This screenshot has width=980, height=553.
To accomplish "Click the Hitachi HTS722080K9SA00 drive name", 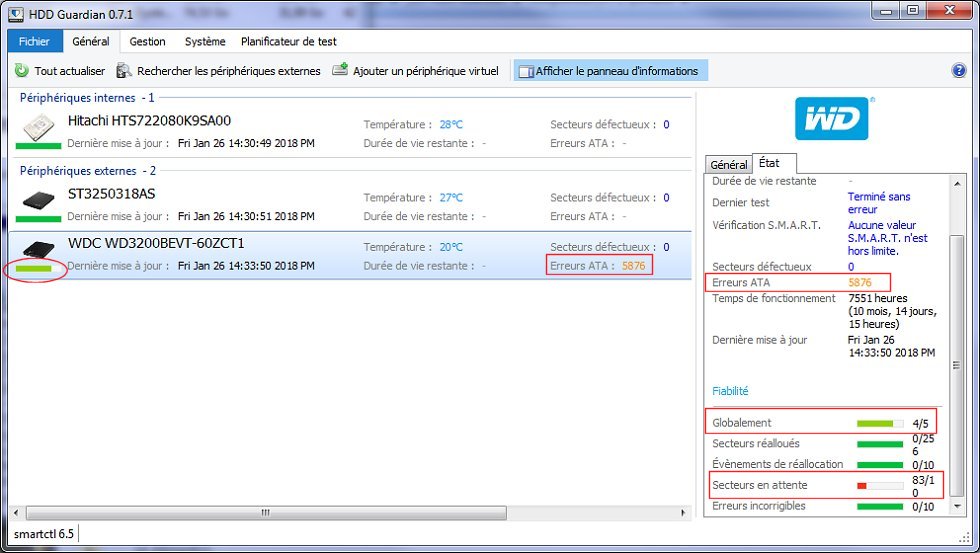I will (149, 121).
